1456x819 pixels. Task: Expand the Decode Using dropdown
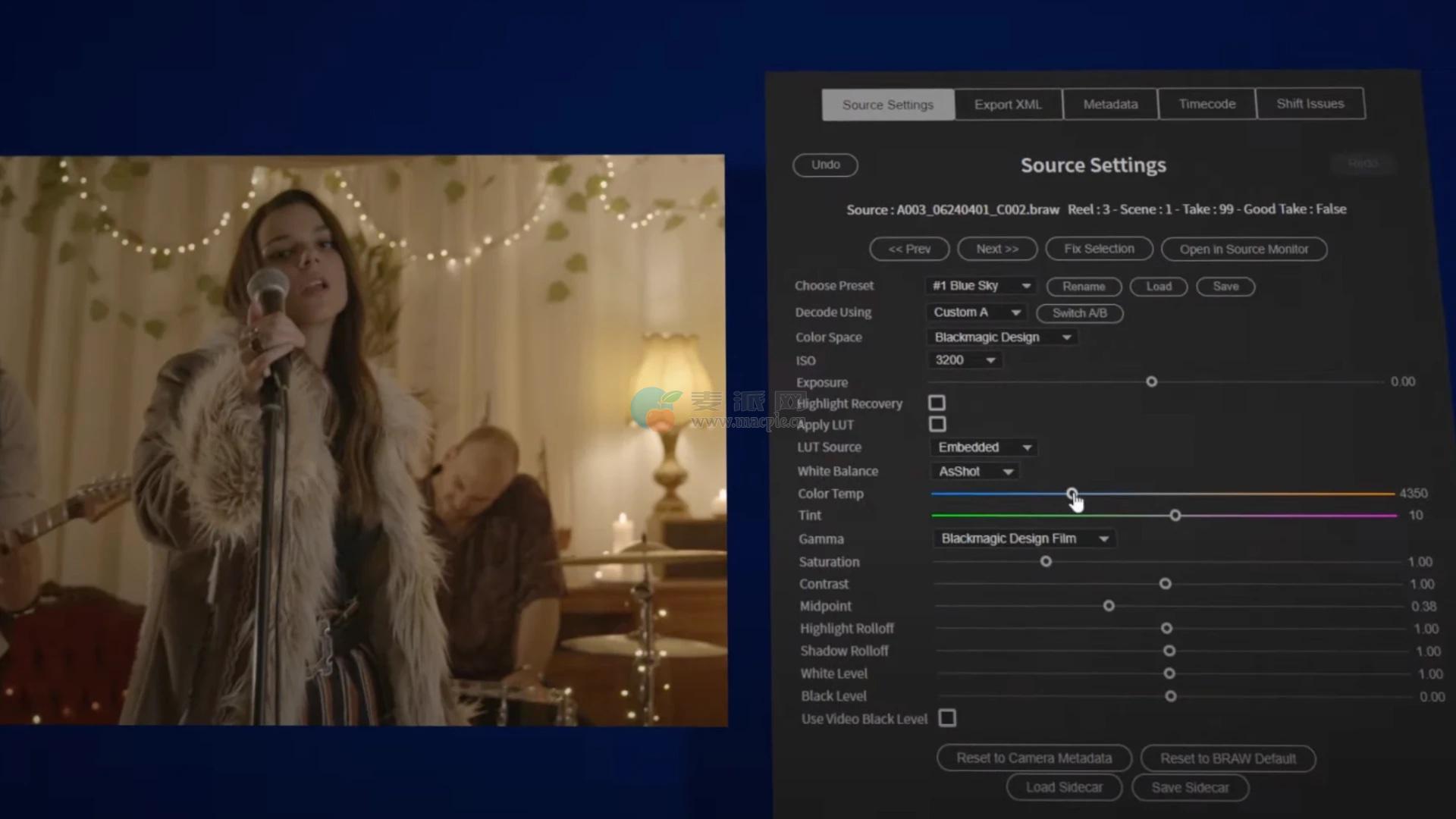976,312
